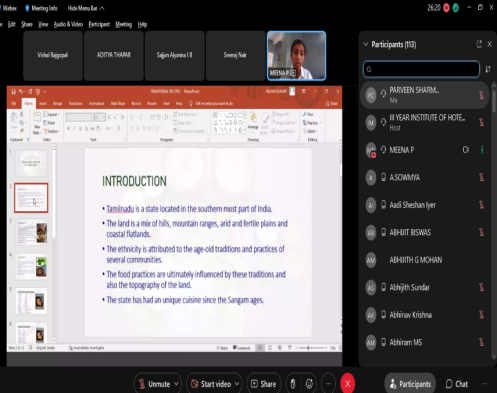Viewport: 497px width, 393px height.
Task: Select MEENA P active speaker video
Action: [x=296, y=56]
